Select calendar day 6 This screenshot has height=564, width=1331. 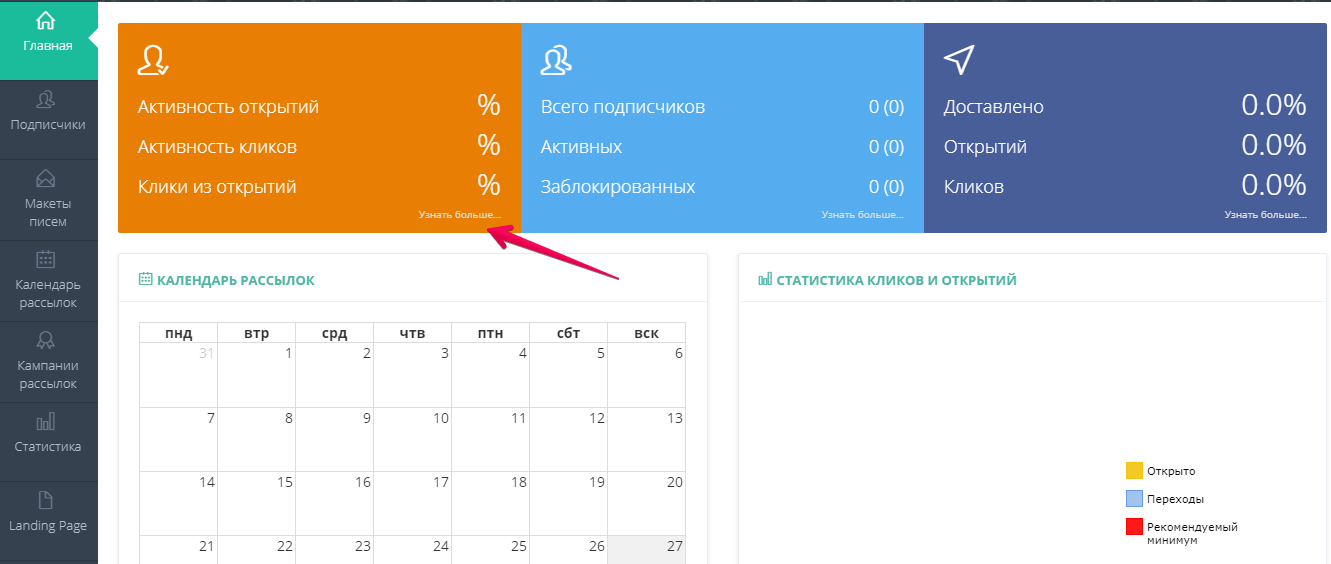tap(646, 375)
